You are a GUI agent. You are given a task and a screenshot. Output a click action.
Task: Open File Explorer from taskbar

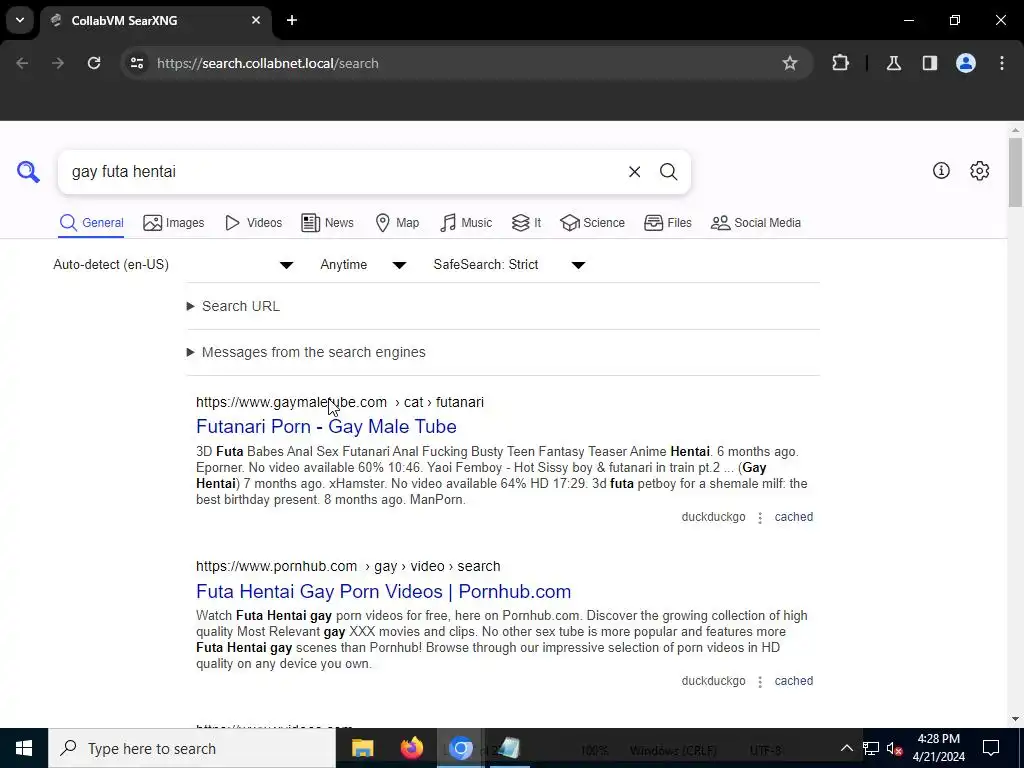[x=362, y=748]
